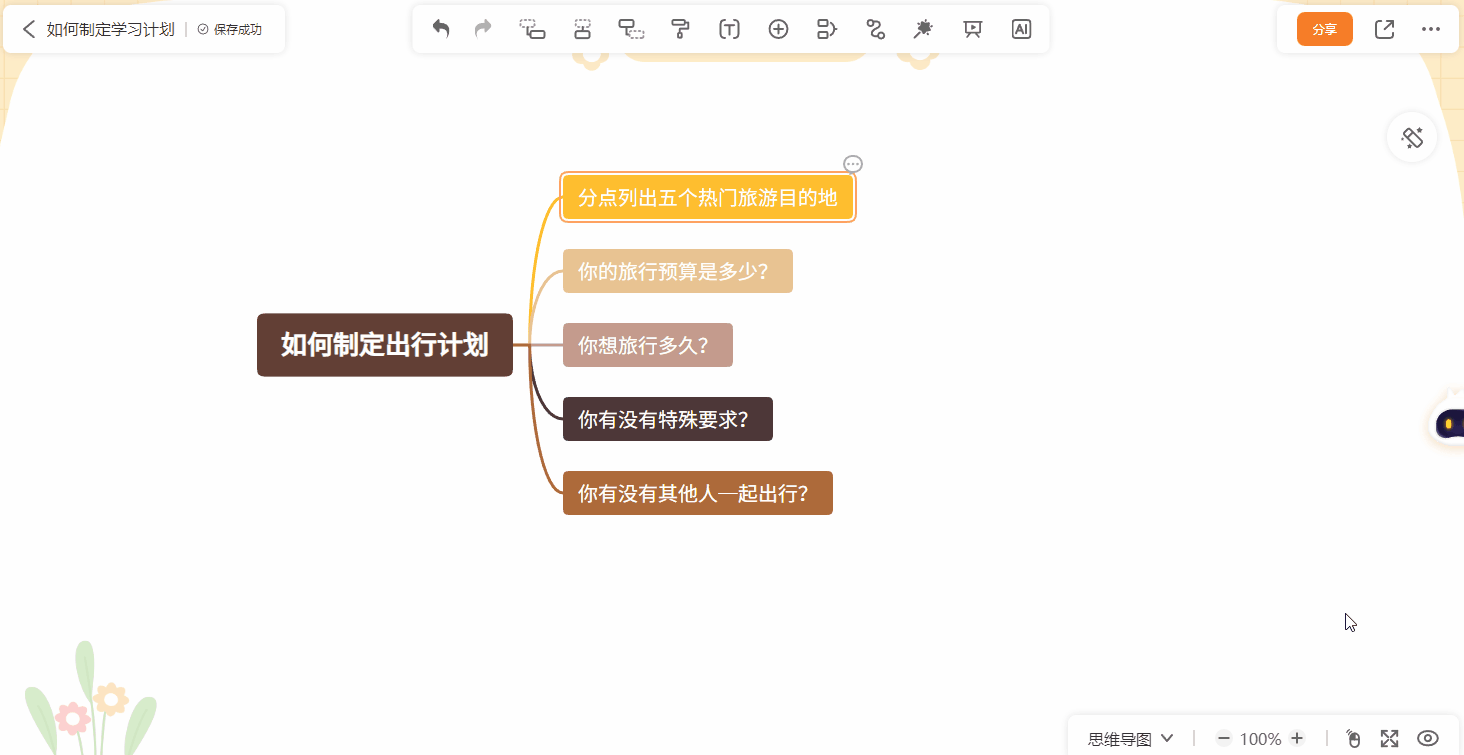Viewport: 1464px width, 755px height.
Task: Click the orange 分享 button
Action: [1324, 29]
